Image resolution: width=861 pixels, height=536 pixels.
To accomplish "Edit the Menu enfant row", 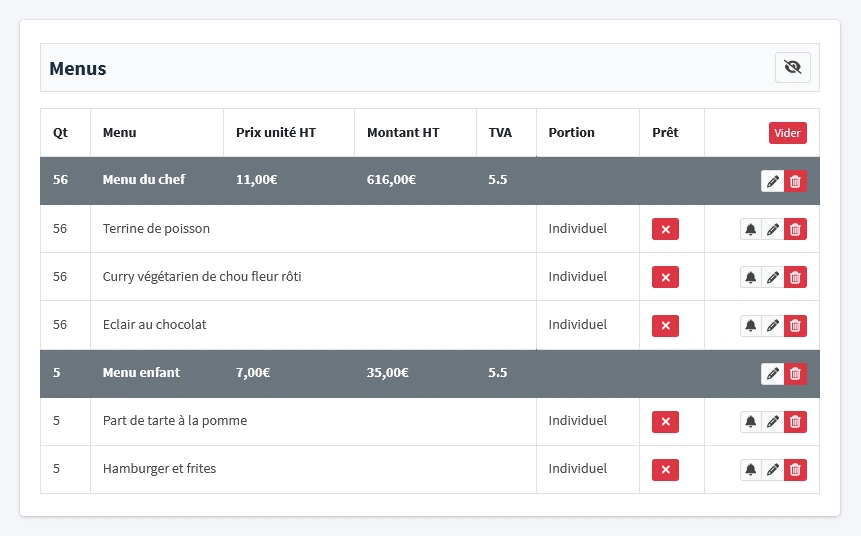I will tap(773, 374).
